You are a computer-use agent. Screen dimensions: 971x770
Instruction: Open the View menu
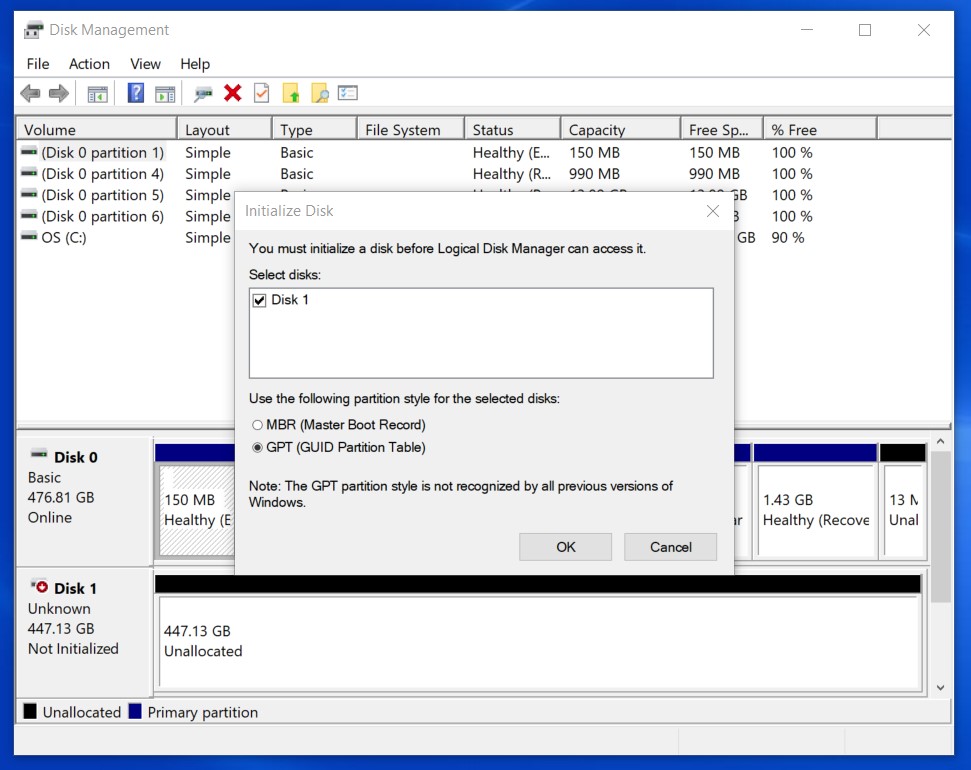pyautogui.click(x=145, y=64)
